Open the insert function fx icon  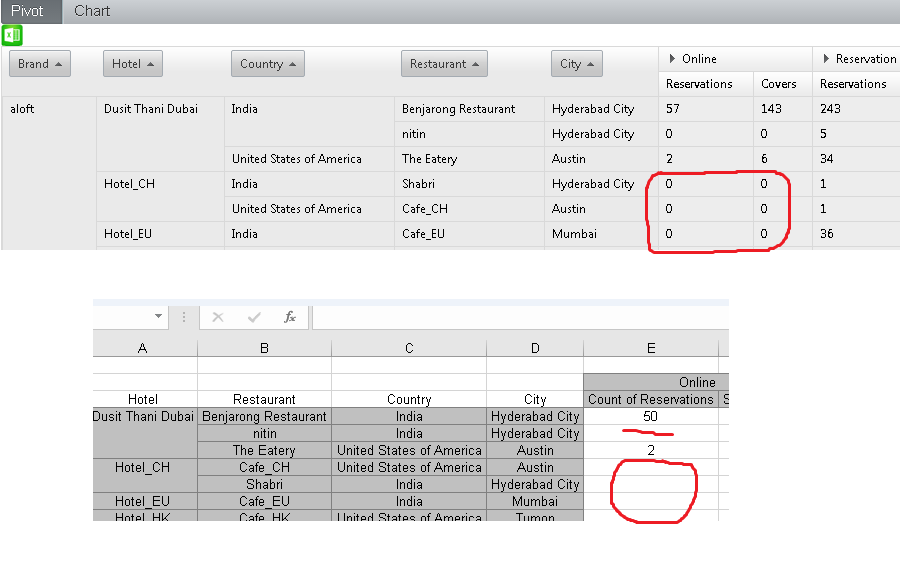290,317
